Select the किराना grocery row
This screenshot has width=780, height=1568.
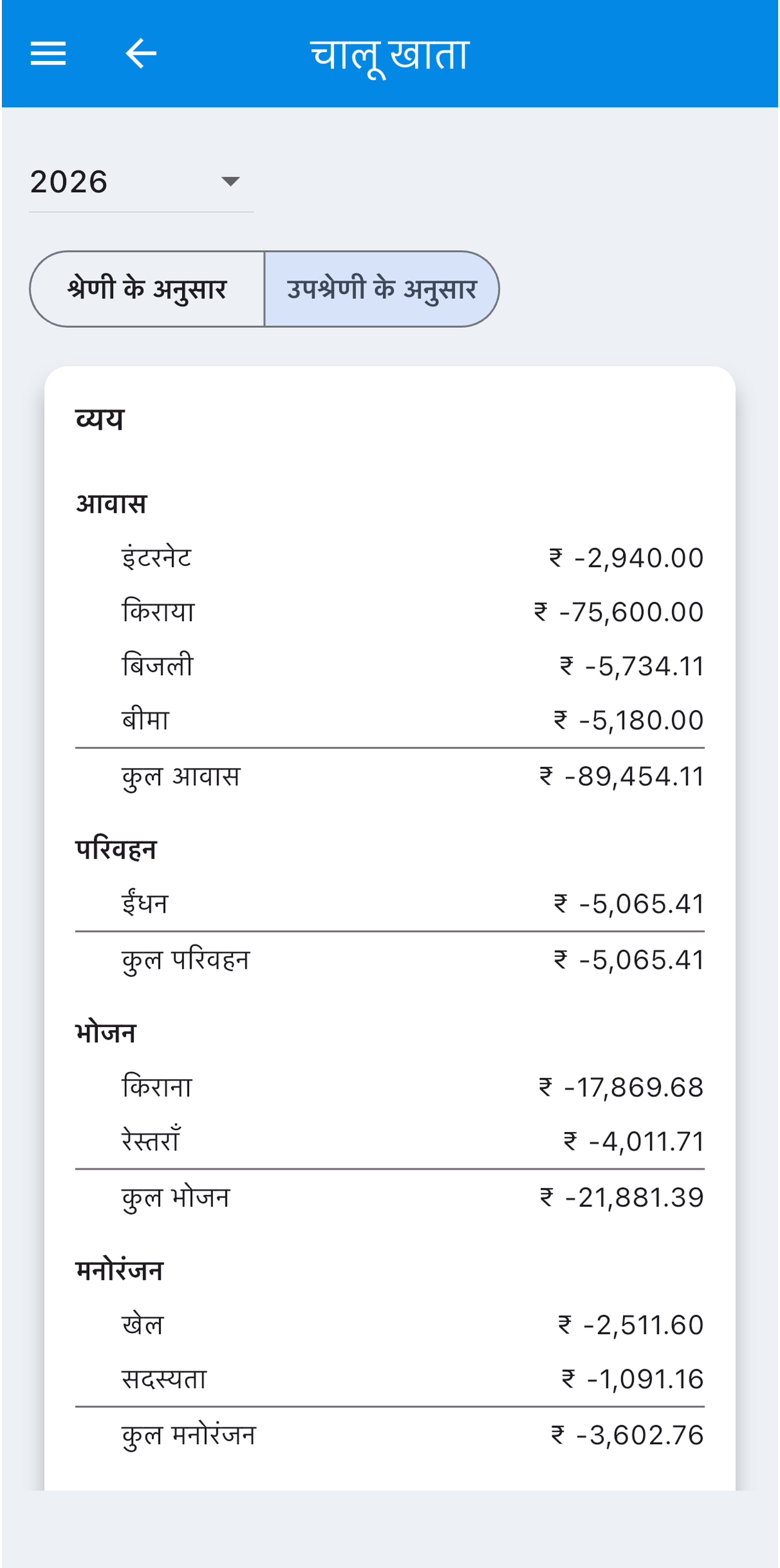tap(389, 1087)
